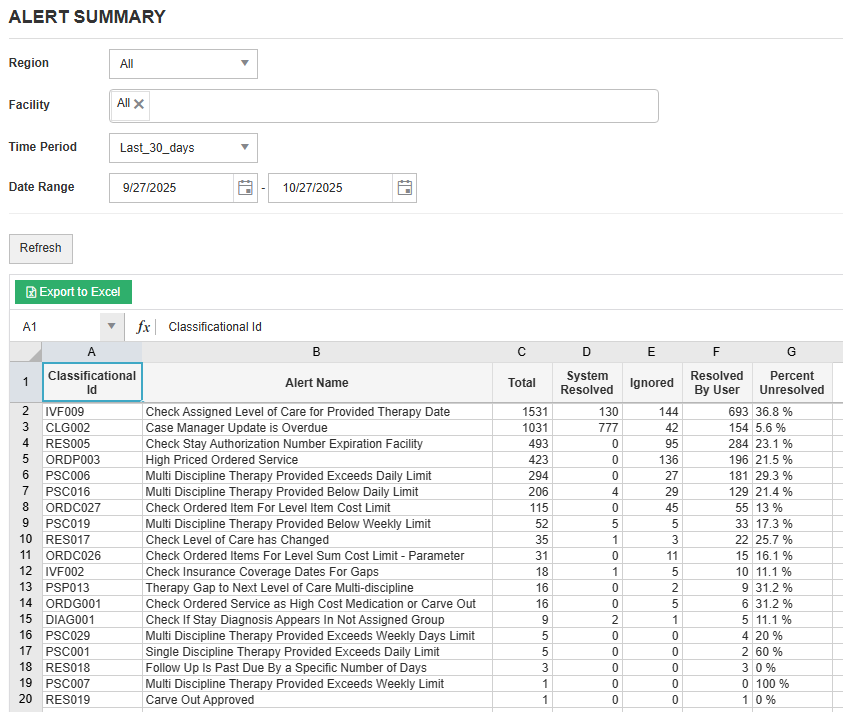Click 'Carve Out Approved' cell
843x712 pixels.
click(317, 700)
